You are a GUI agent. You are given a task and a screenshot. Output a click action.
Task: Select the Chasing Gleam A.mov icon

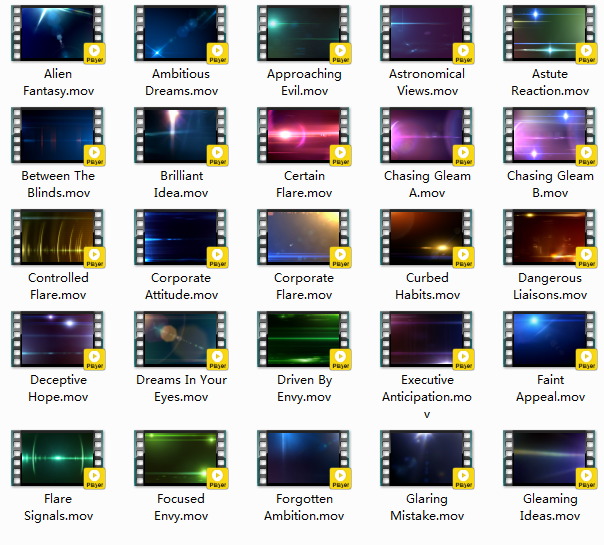427,135
